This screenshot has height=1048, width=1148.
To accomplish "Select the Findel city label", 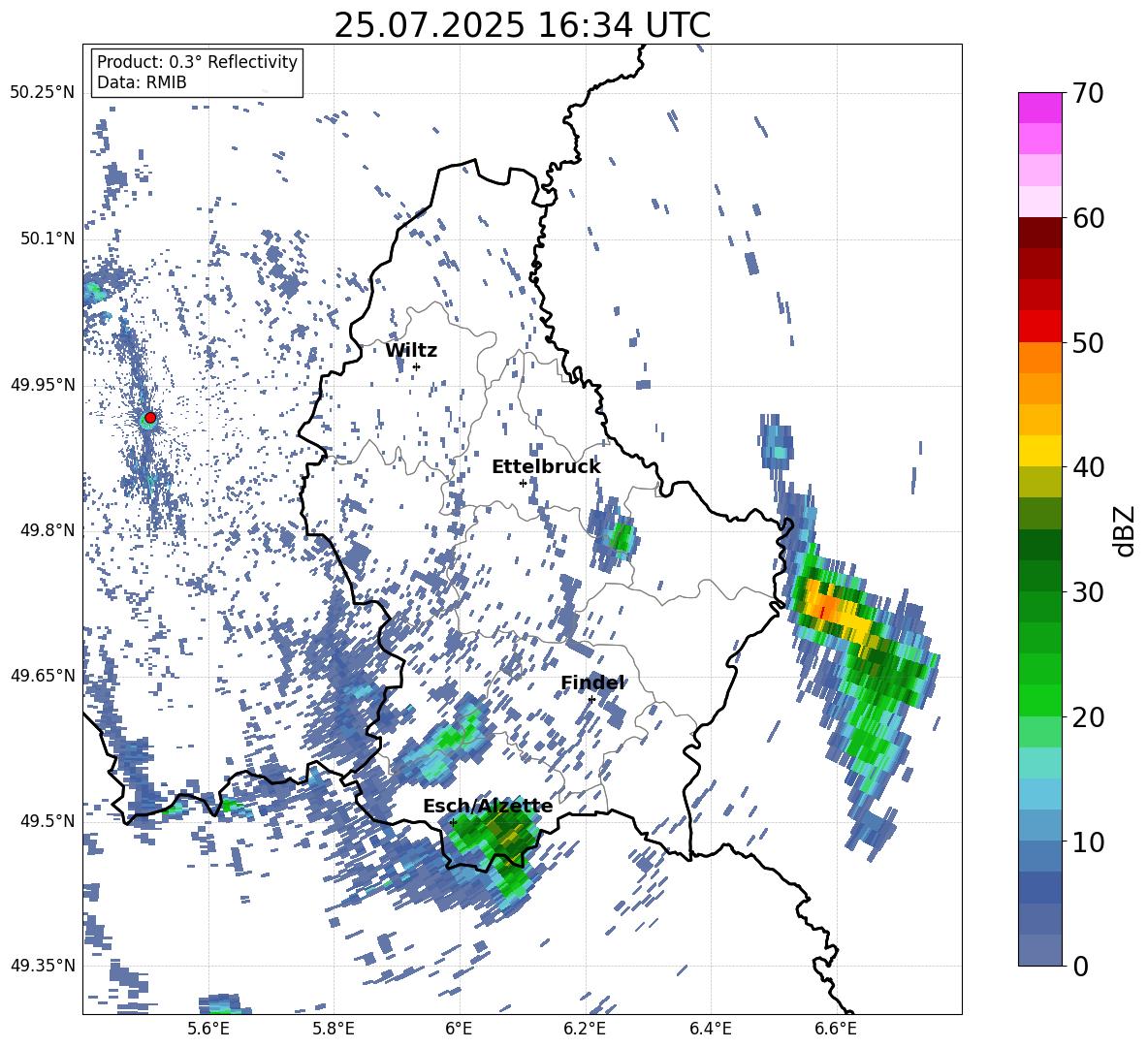I will pyautogui.click(x=592, y=683).
